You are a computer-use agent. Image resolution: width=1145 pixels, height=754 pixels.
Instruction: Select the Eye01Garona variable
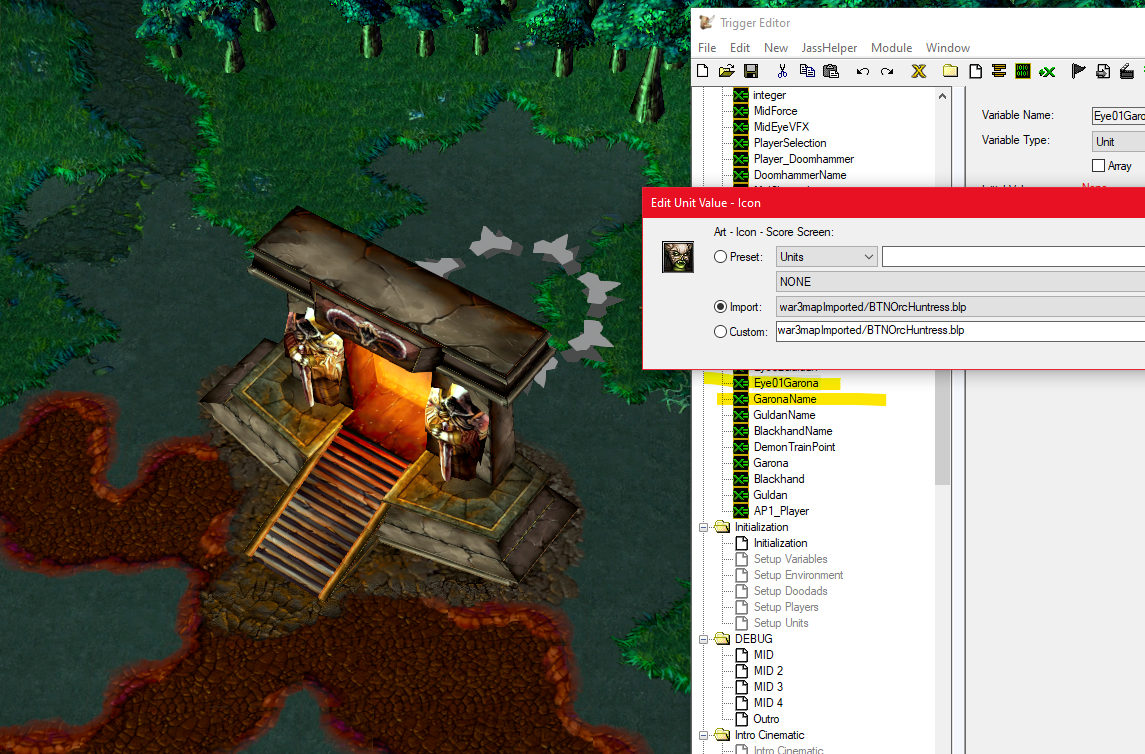click(x=786, y=383)
